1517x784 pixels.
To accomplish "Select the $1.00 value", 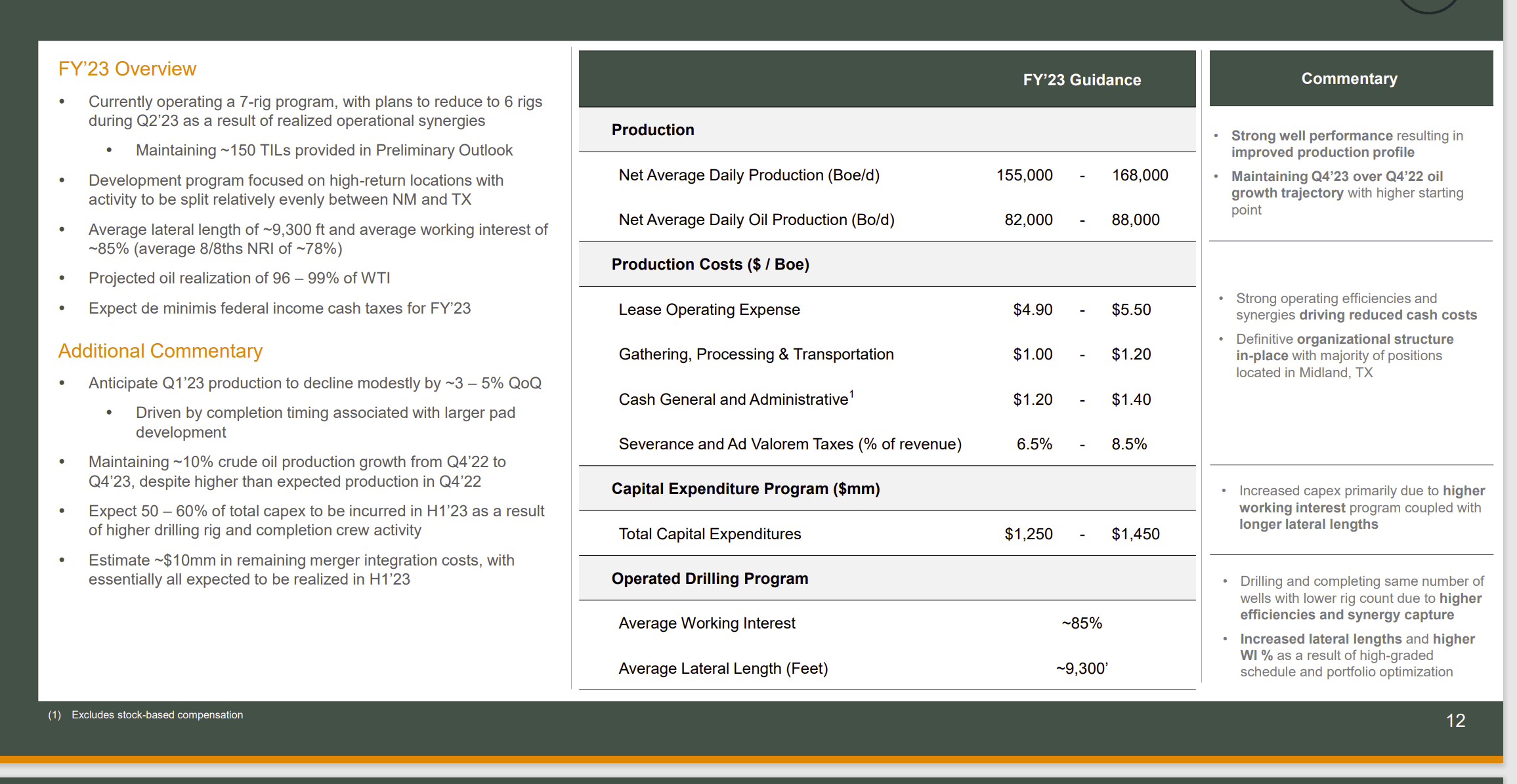I will click(x=1033, y=354).
